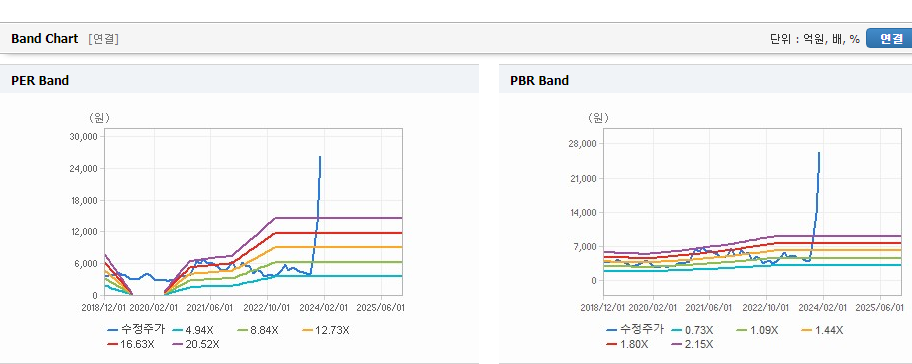Toggle 20.52X series in PER legend

[196, 344]
